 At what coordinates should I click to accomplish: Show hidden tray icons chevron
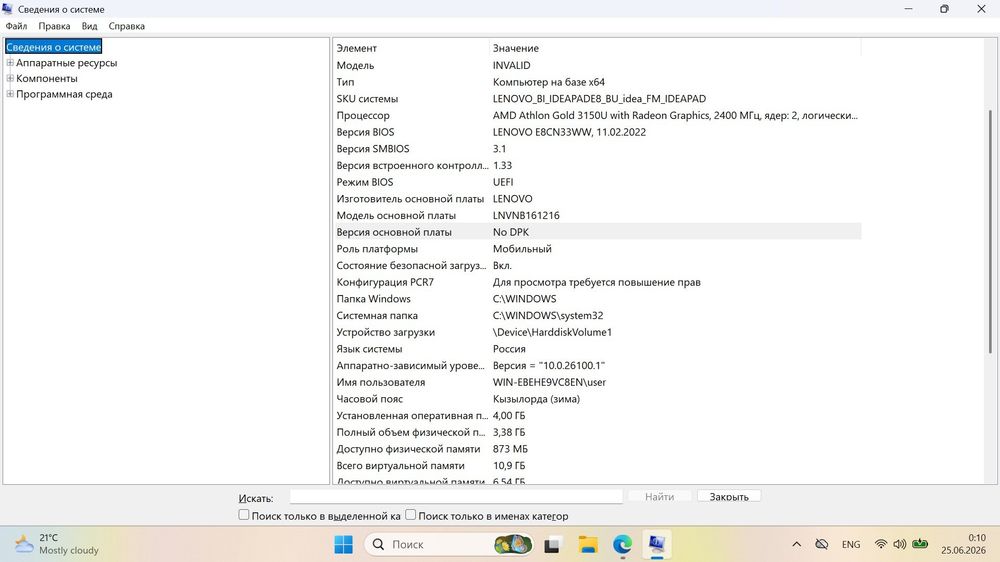pos(797,544)
